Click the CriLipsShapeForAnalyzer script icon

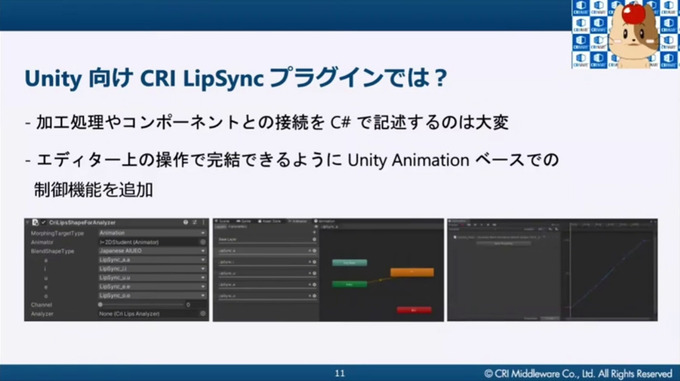[36, 222]
